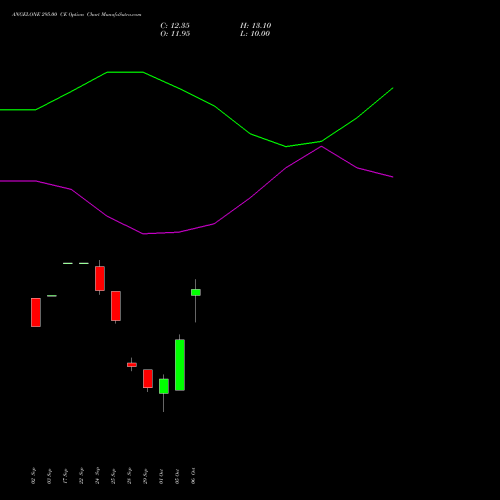The width and height of the screenshot is (500, 500).
Task: Click the high value H: 13.10
Action: pos(255,26)
